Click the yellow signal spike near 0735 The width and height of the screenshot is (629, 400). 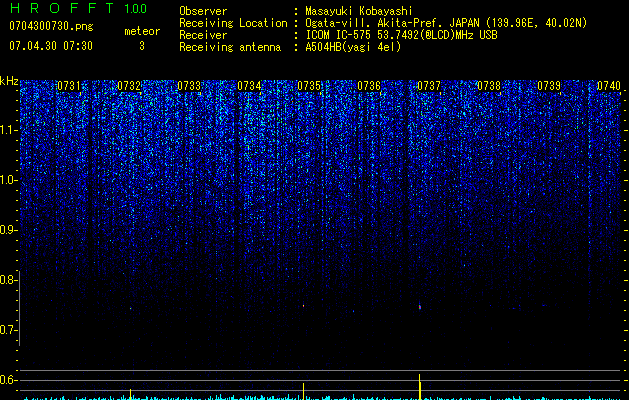point(303,391)
